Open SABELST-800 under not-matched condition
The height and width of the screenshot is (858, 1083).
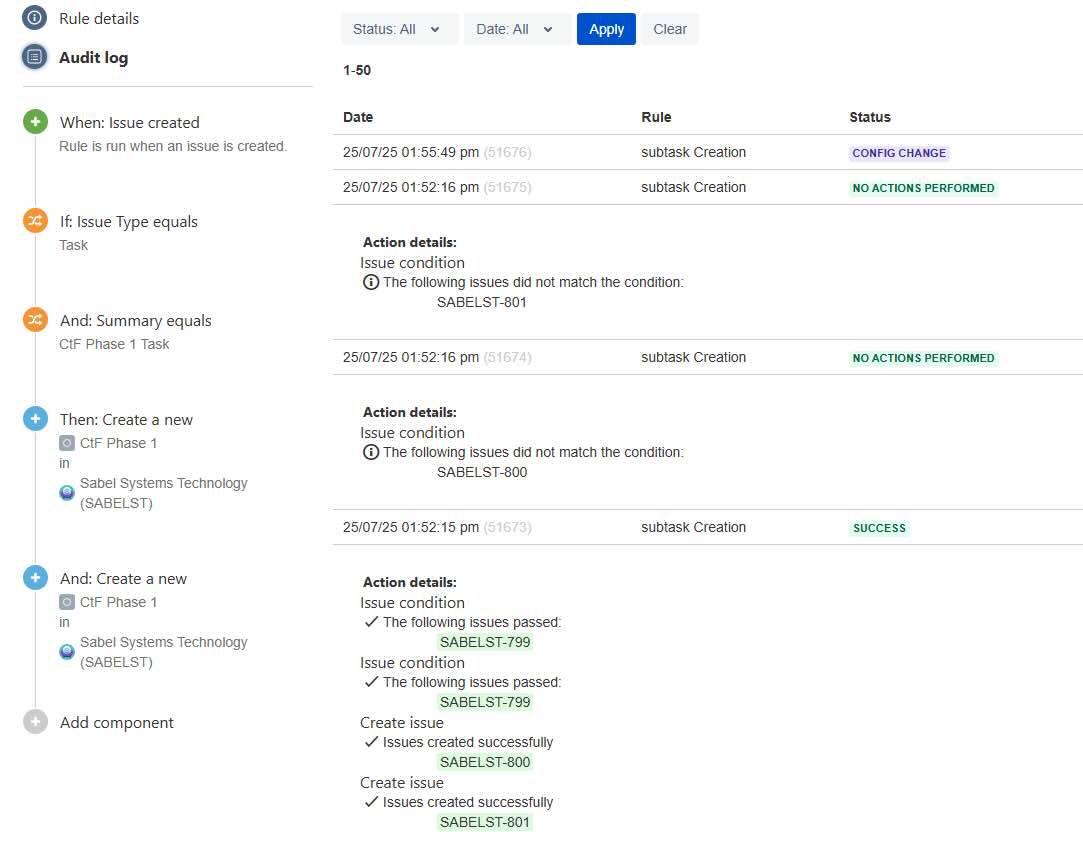coord(481,472)
